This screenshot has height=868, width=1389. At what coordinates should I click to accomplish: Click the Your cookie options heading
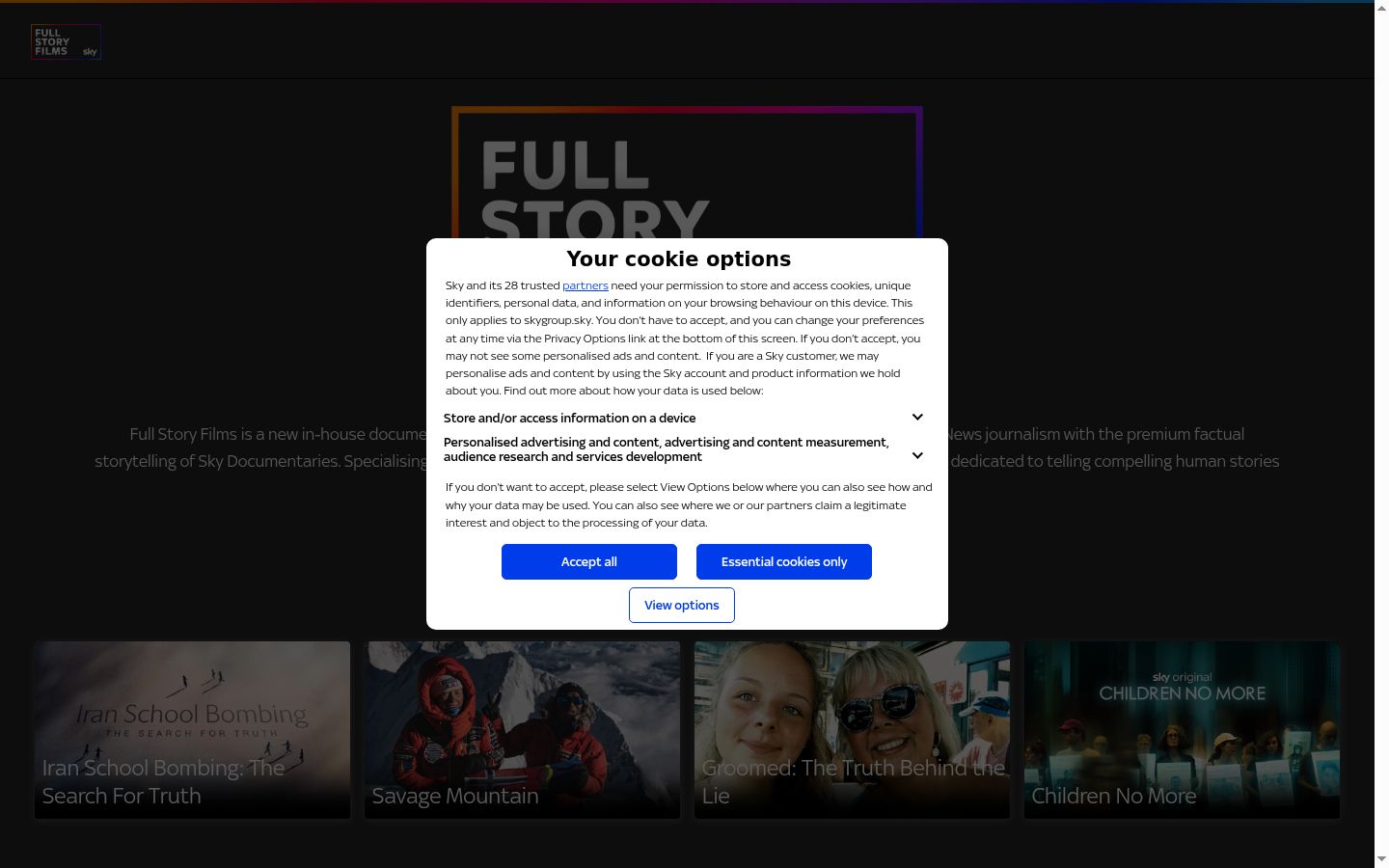679,258
